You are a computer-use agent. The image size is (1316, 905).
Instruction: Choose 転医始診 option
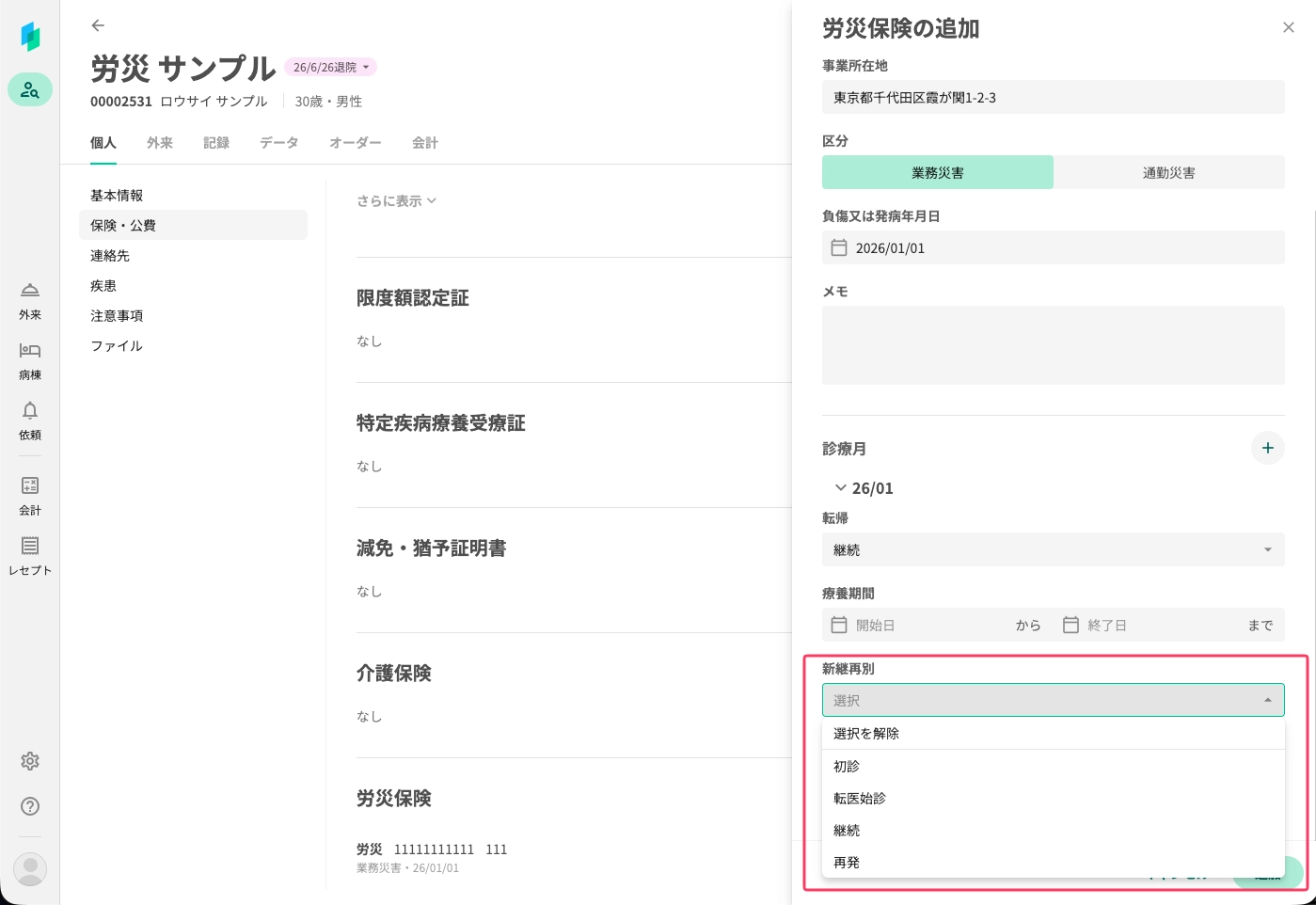1054,799
